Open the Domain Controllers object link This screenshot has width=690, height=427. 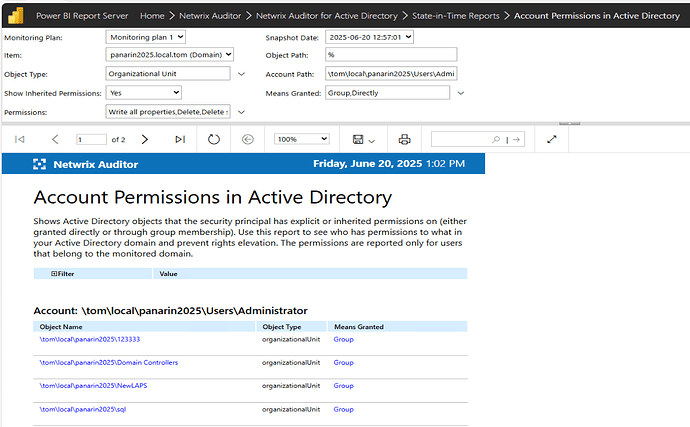tap(109, 363)
